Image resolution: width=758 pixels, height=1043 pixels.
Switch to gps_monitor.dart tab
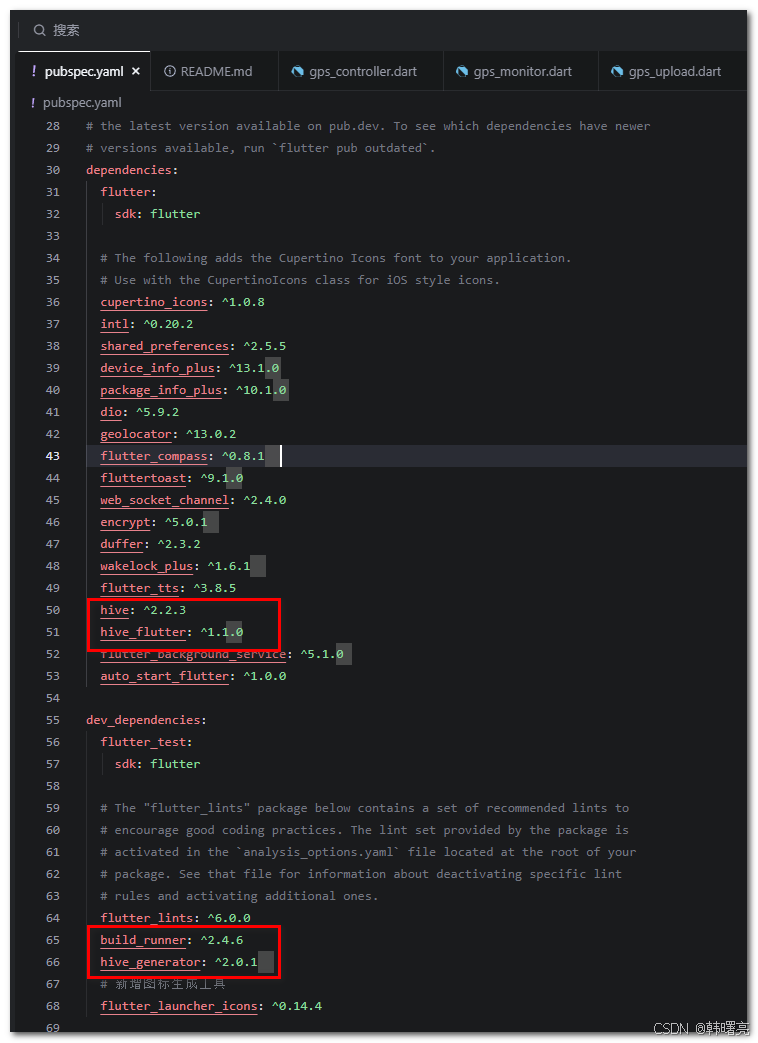coord(521,71)
